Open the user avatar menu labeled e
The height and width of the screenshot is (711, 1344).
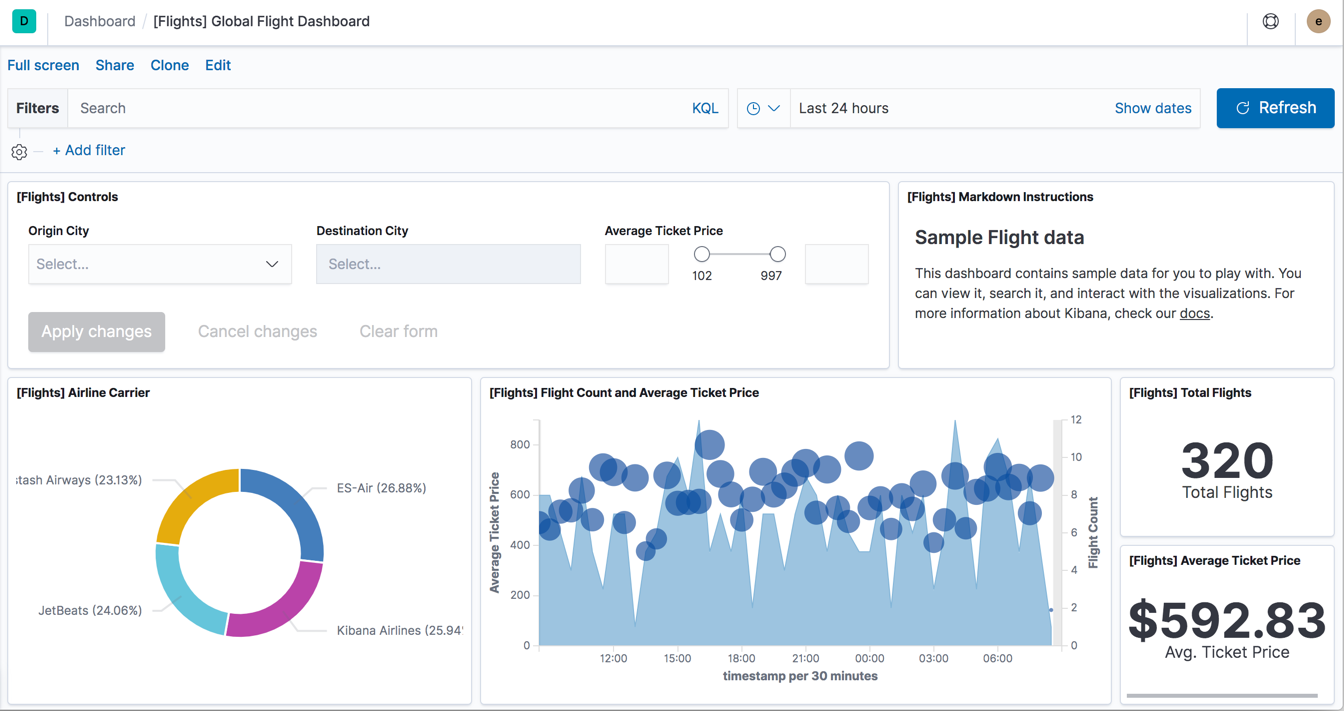1318,21
